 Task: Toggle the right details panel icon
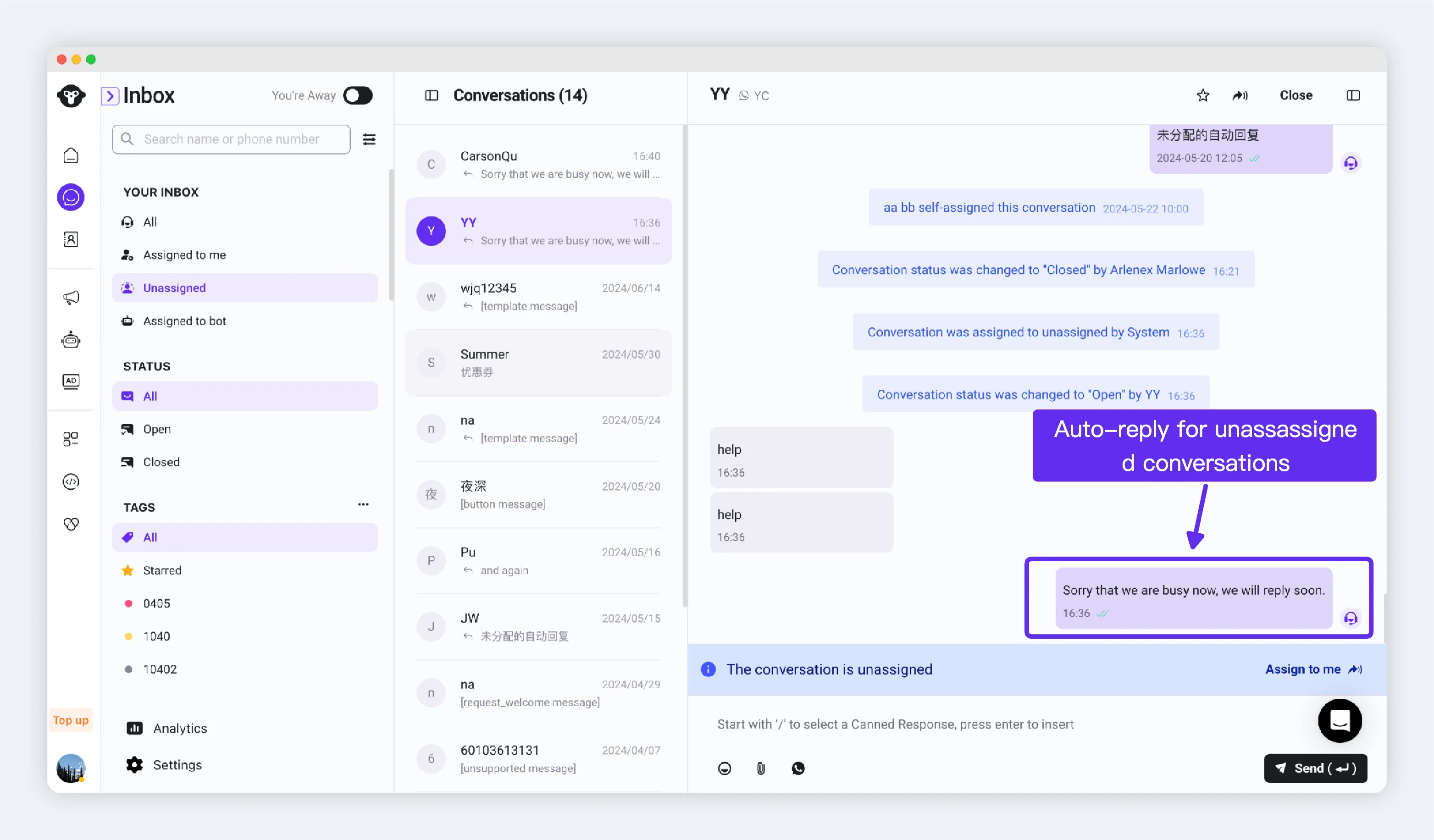tap(1353, 96)
